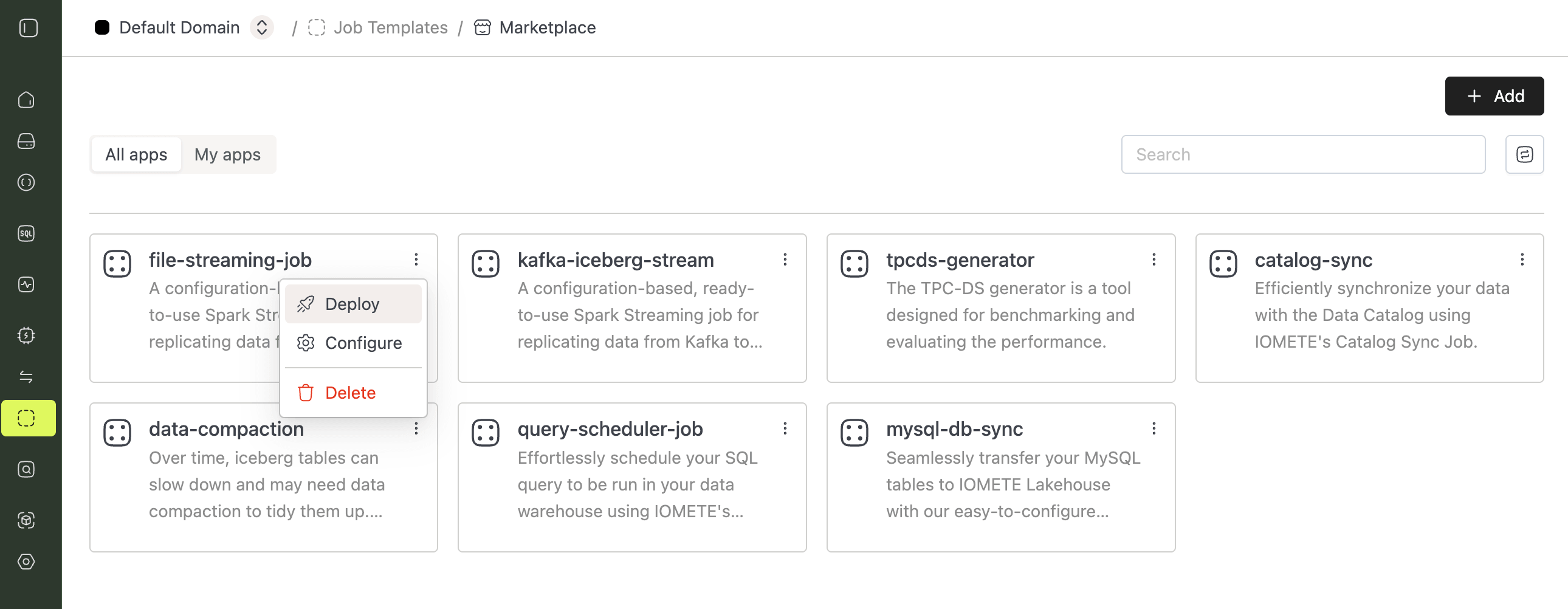
Task: Click the kafka-iceberg-stream template icon
Action: [x=486, y=264]
